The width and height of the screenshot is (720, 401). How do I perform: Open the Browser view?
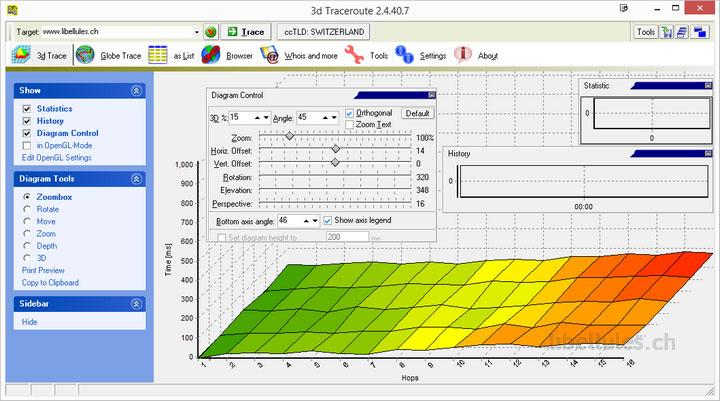point(227,56)
